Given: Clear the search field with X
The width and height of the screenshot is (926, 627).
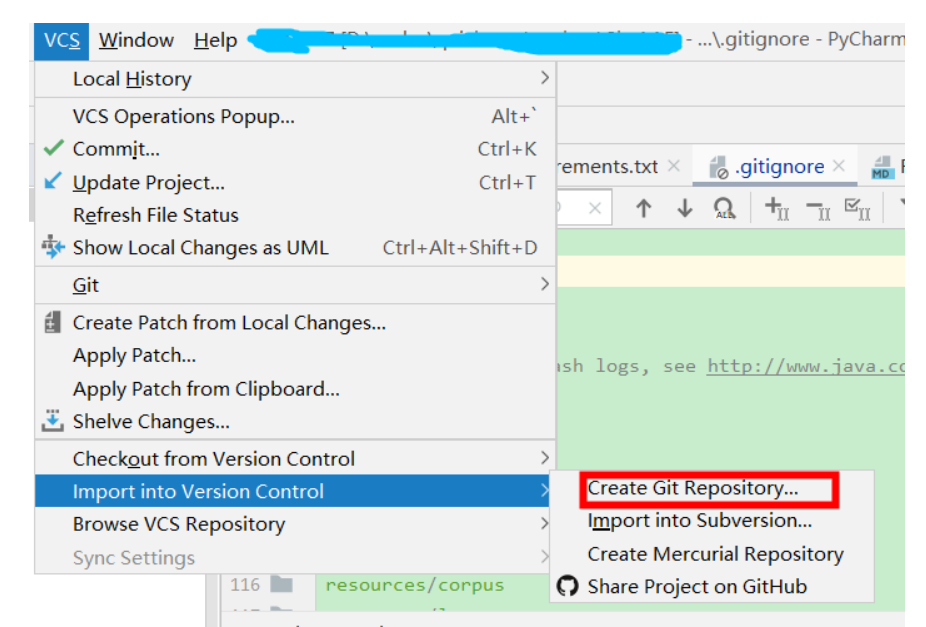Looking at the screenshot, I should (x=595, y=208).
